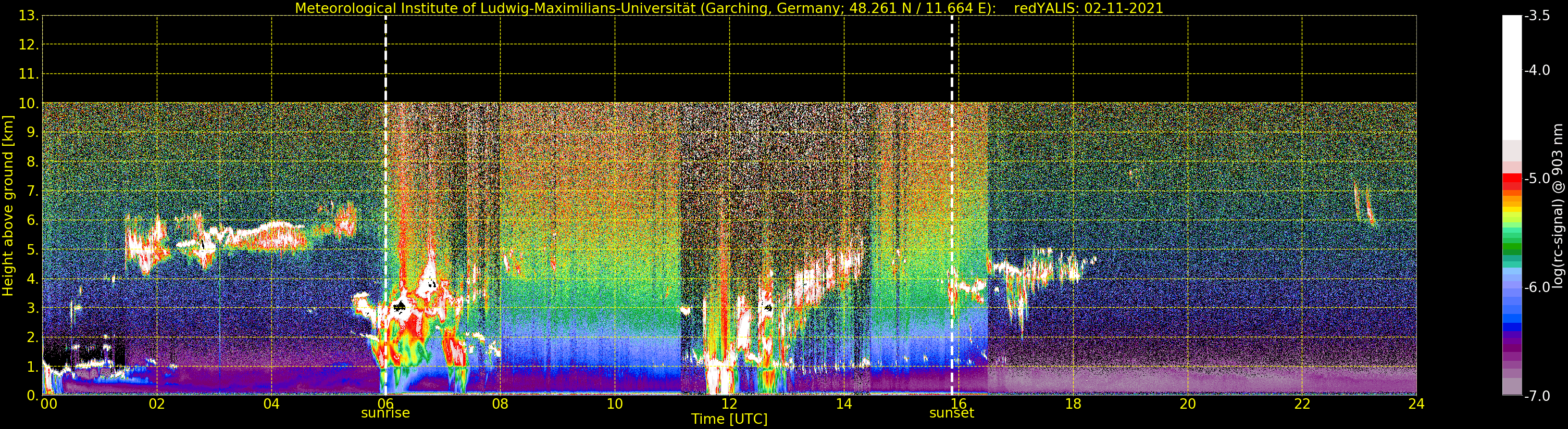Screen dimensions: 1568x429
Task: Click the 04 tick on the time axis
Action: [x=271, y=404]
